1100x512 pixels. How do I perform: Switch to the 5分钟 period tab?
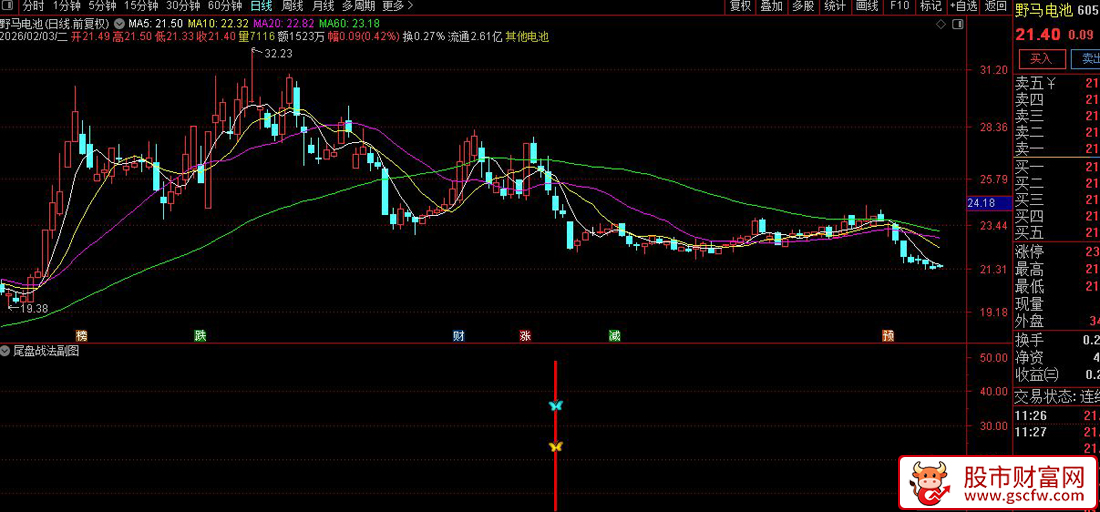click(103, 6)
